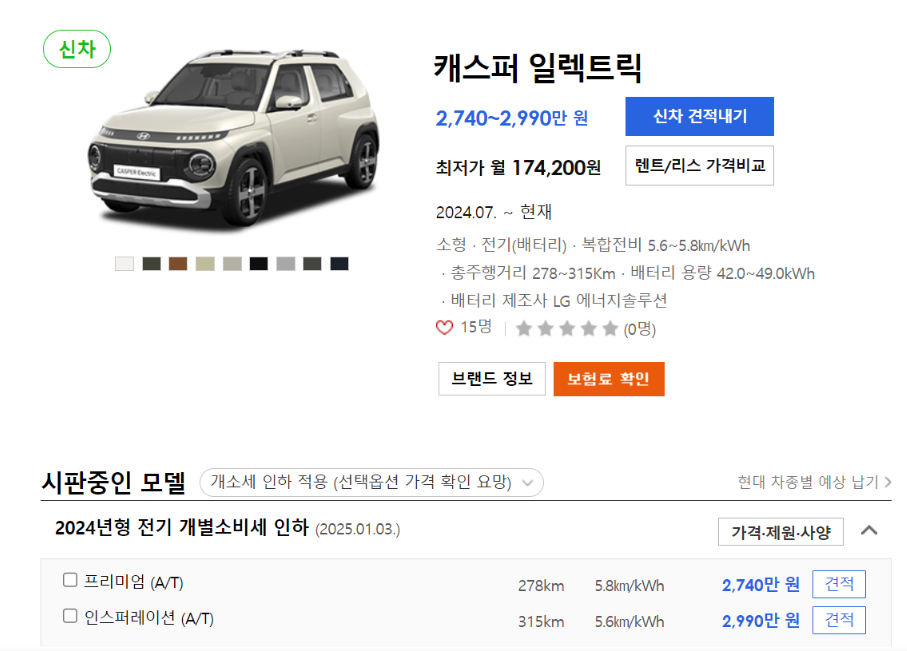
Task: Click the first rating star
Action: tap(524, 328)
